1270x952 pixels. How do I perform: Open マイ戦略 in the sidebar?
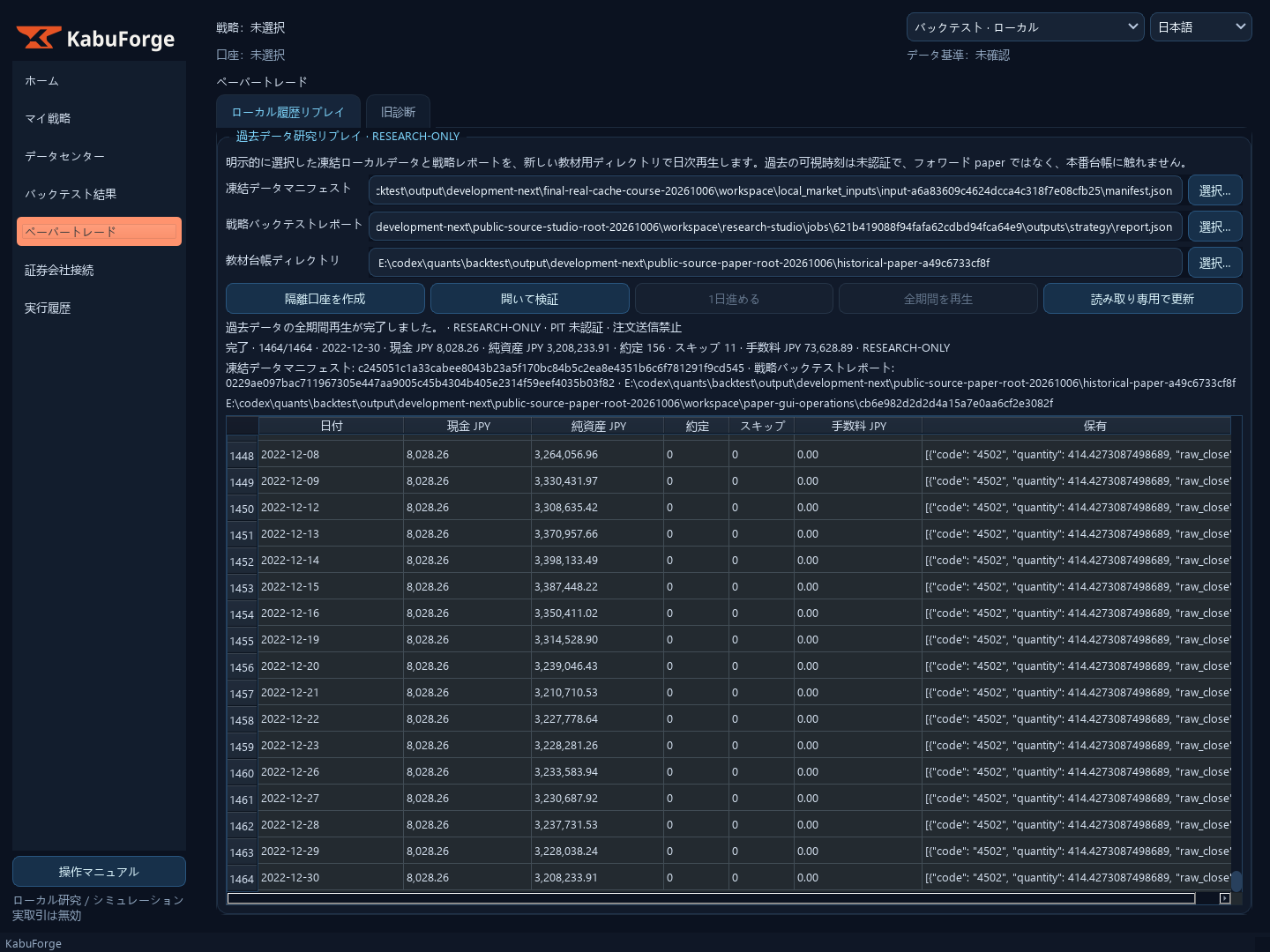pos(99,119)
